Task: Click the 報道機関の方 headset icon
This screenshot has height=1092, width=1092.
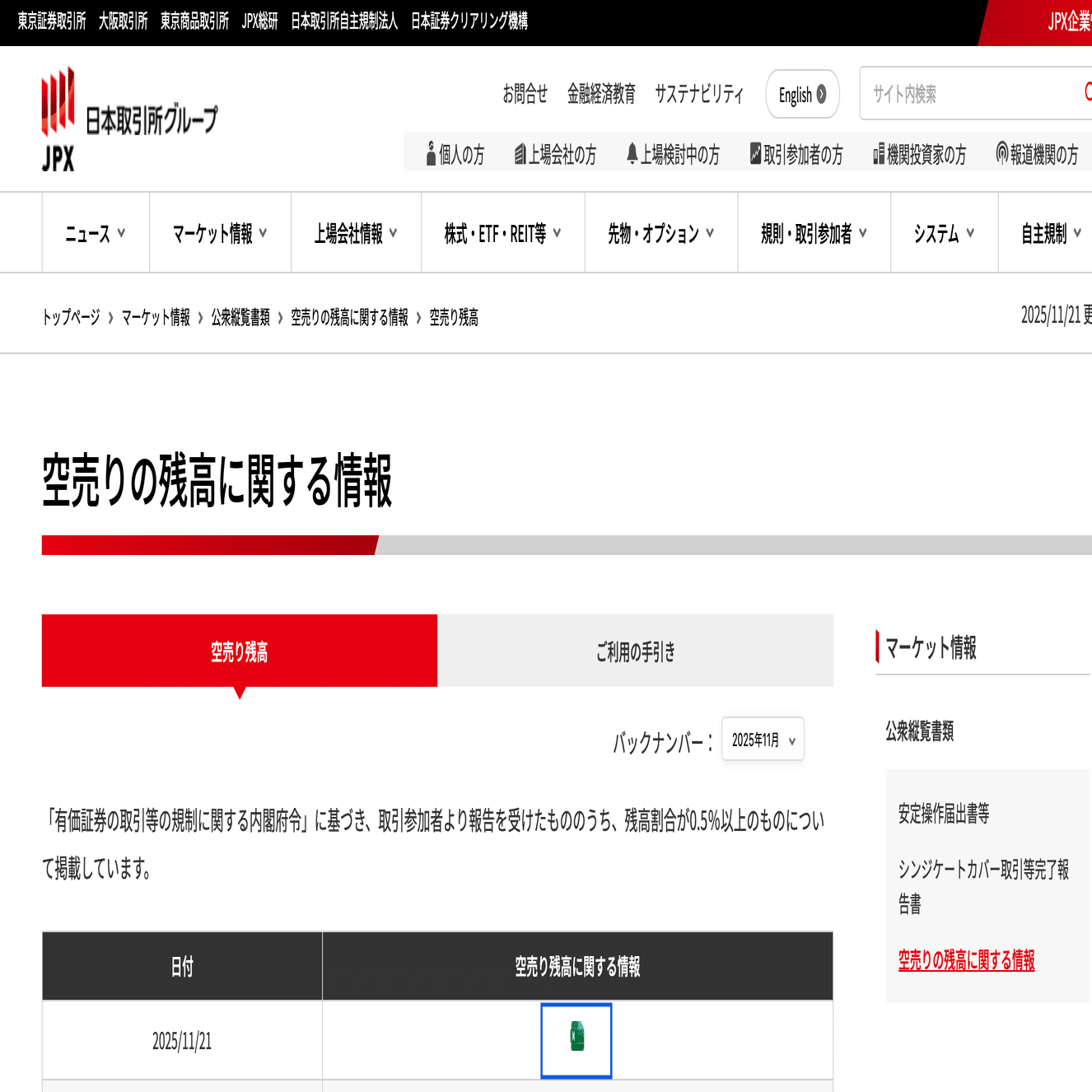Action: [1001, 152]
